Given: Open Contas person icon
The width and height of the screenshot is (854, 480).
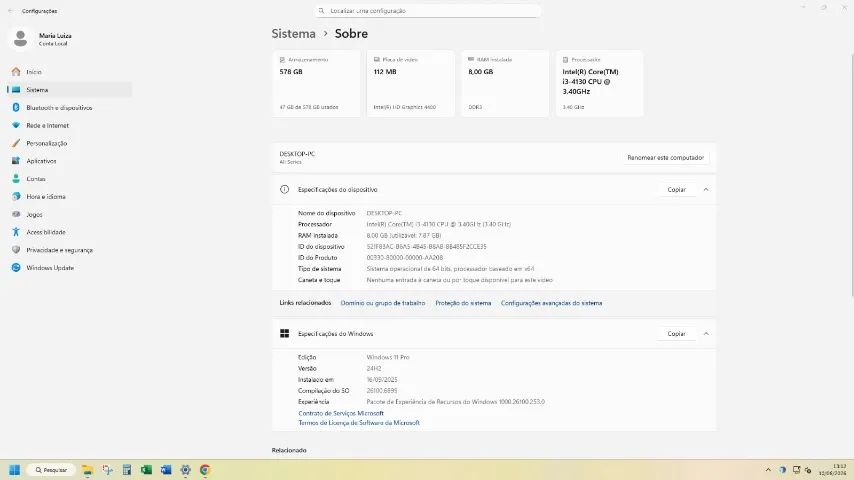Looking at the screenshot, I should 16,179.
